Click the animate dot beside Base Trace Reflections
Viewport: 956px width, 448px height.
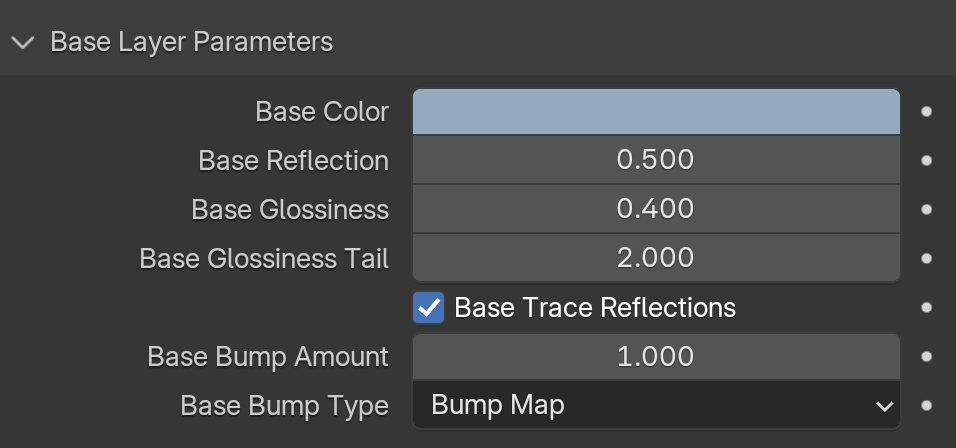pyautogui.click(x=927, y=307)
